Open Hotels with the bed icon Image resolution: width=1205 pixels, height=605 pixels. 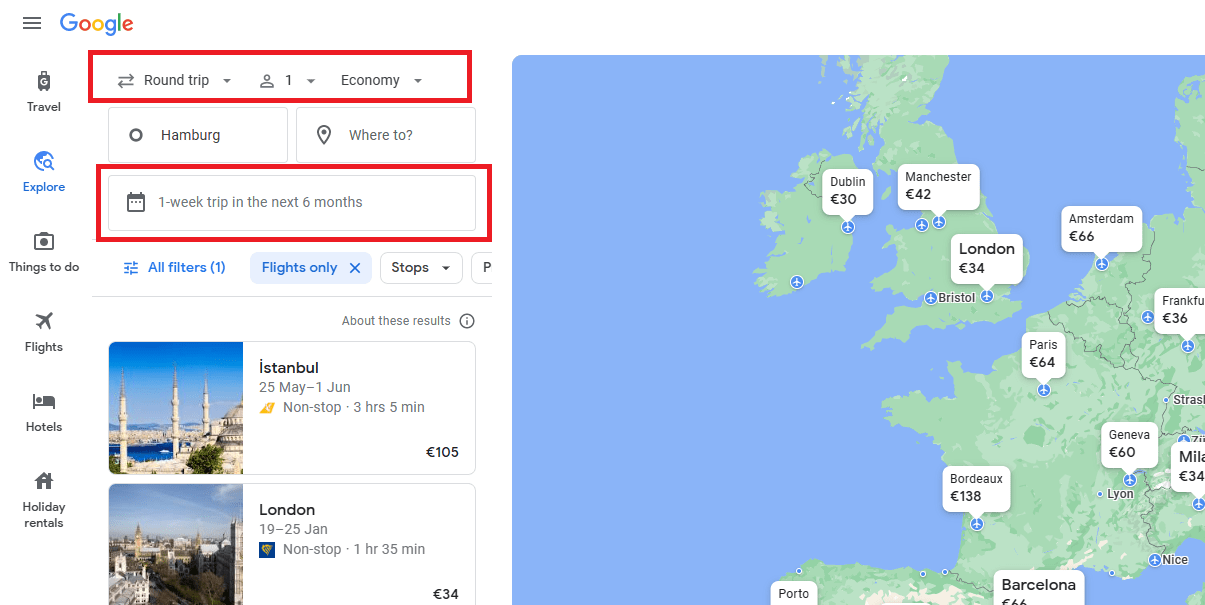tap(44, 401)
